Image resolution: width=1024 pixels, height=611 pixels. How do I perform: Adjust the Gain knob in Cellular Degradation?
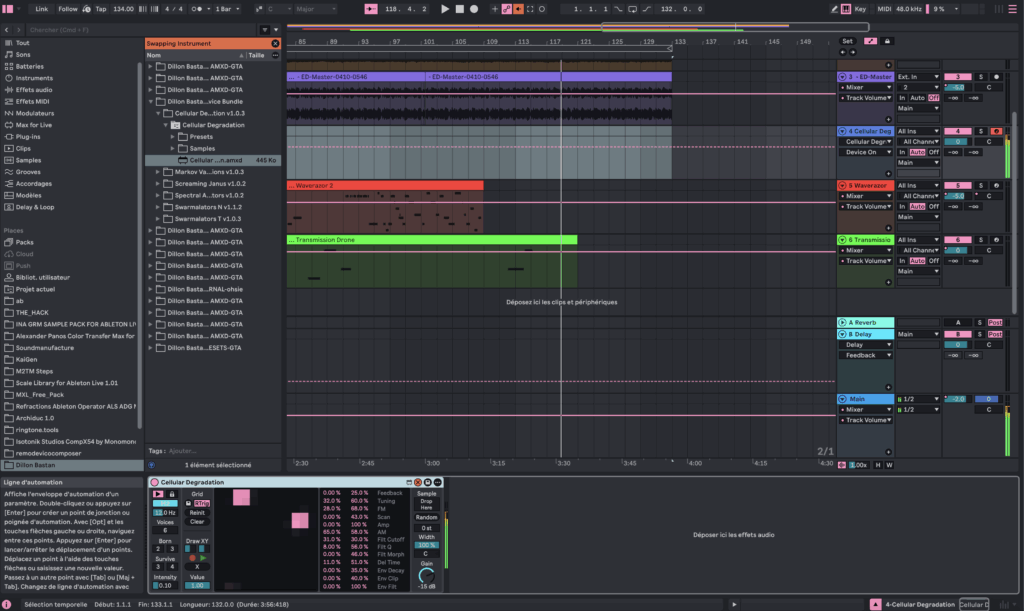[x=426, y=576]
